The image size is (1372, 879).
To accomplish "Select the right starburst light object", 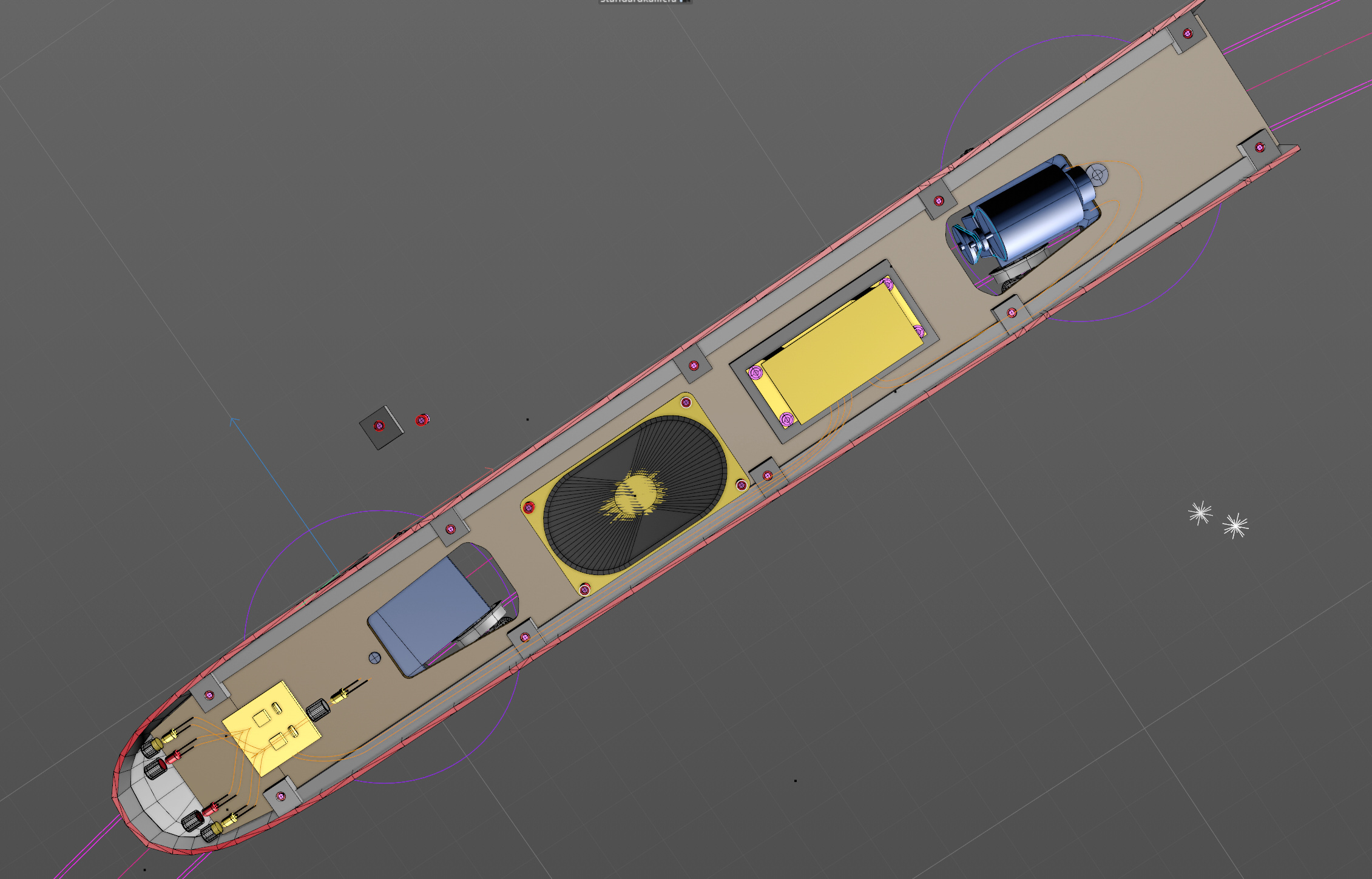I will [x=1235, y=525].
